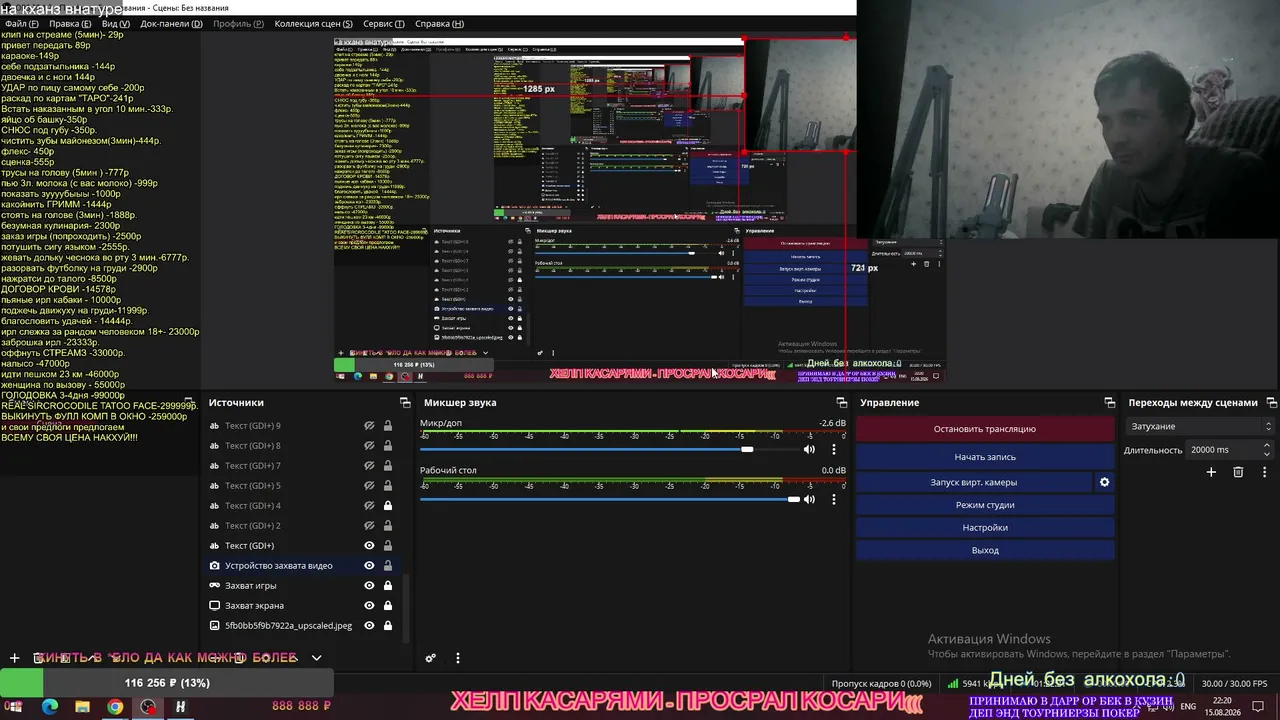Undock the Управление panel
The image size is (1280, 720).
click(x=1109, y=403)
